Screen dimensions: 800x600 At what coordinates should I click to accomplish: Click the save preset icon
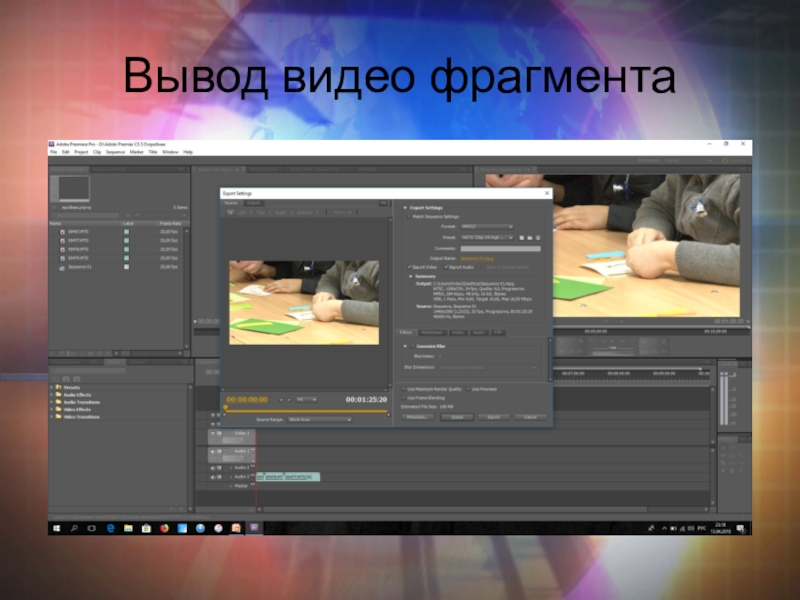tap(521, 237)
